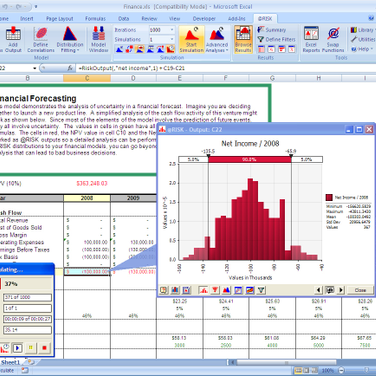Click the insert worksheet tab icon
This screenshot has width=376, height=376.
tap(30, 362)
